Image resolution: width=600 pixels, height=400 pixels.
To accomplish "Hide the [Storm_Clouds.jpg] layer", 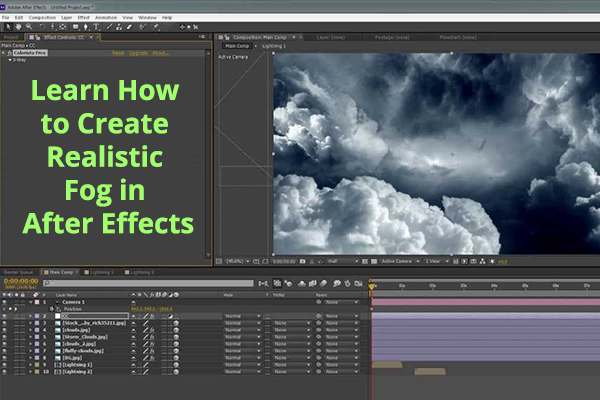I will [5, 337].
